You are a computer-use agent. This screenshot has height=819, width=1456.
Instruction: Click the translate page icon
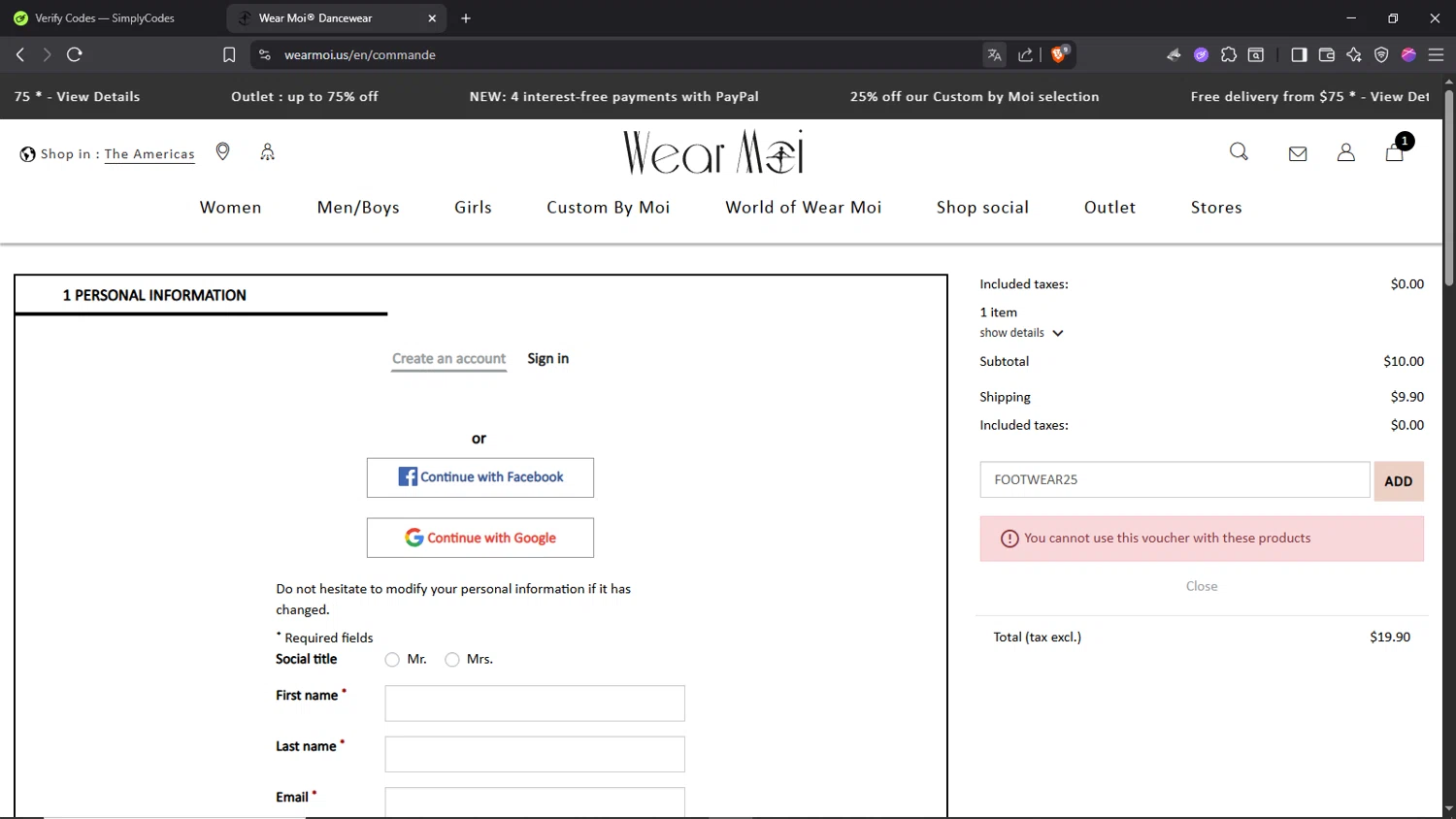995,55
